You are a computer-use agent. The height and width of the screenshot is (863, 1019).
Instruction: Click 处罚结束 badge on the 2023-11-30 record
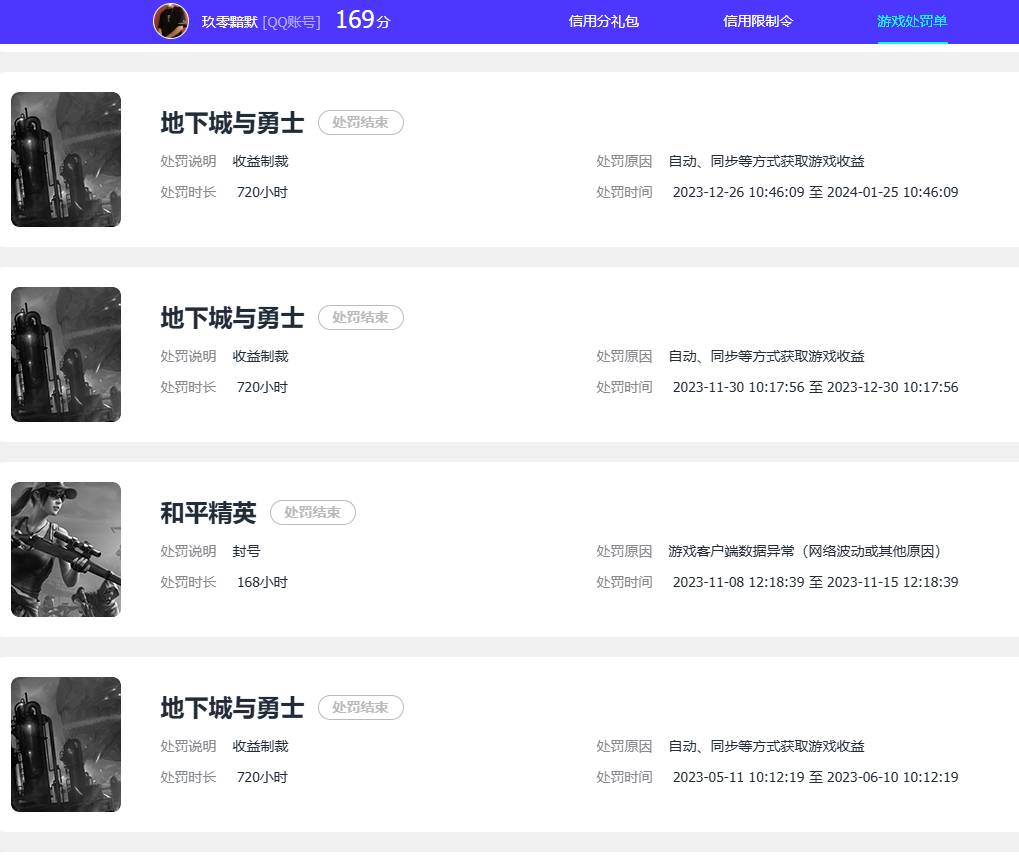point(361,317)
